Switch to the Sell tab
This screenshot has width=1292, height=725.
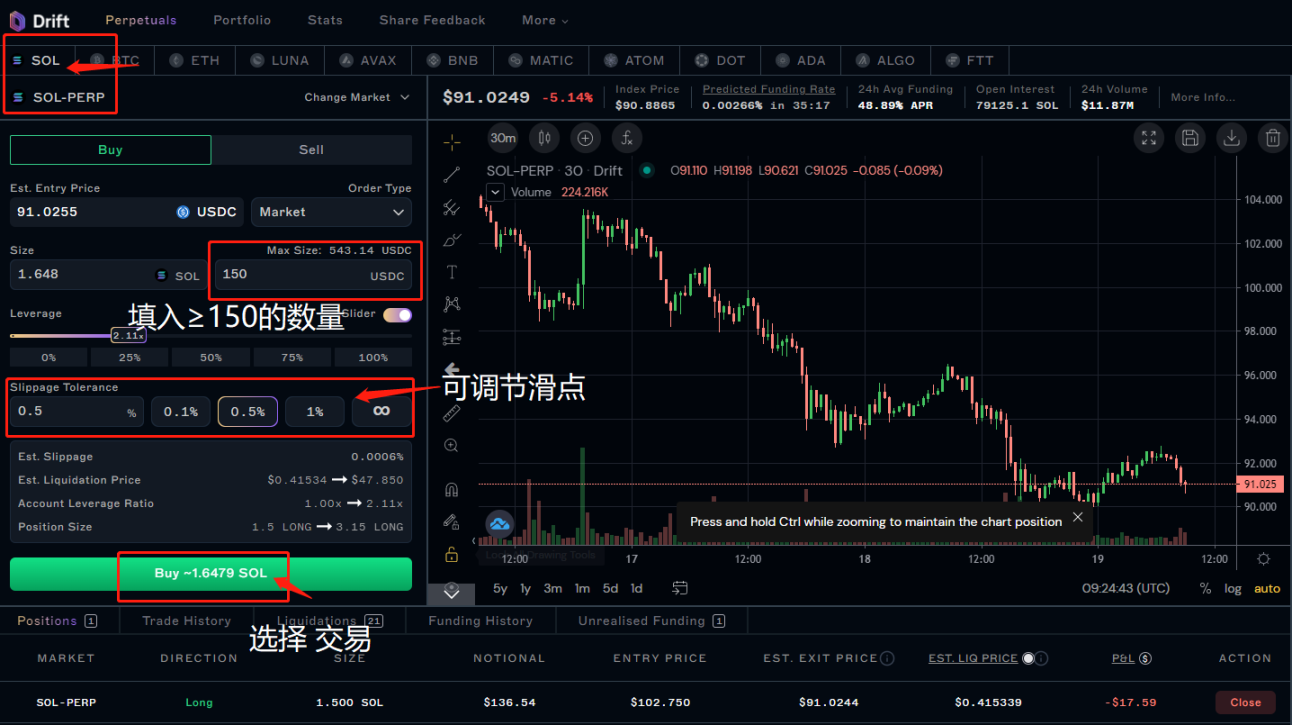click(x=311, y=150)
